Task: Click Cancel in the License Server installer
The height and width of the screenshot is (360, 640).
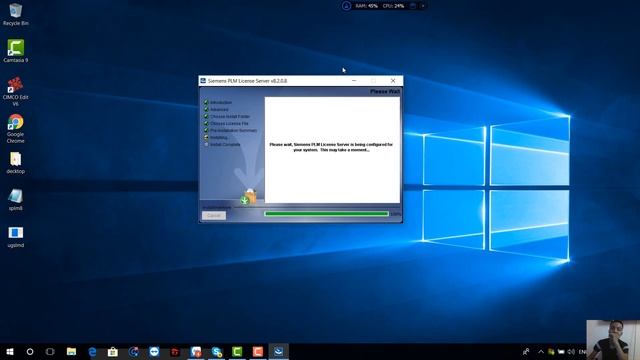Action: click(214, 216)
